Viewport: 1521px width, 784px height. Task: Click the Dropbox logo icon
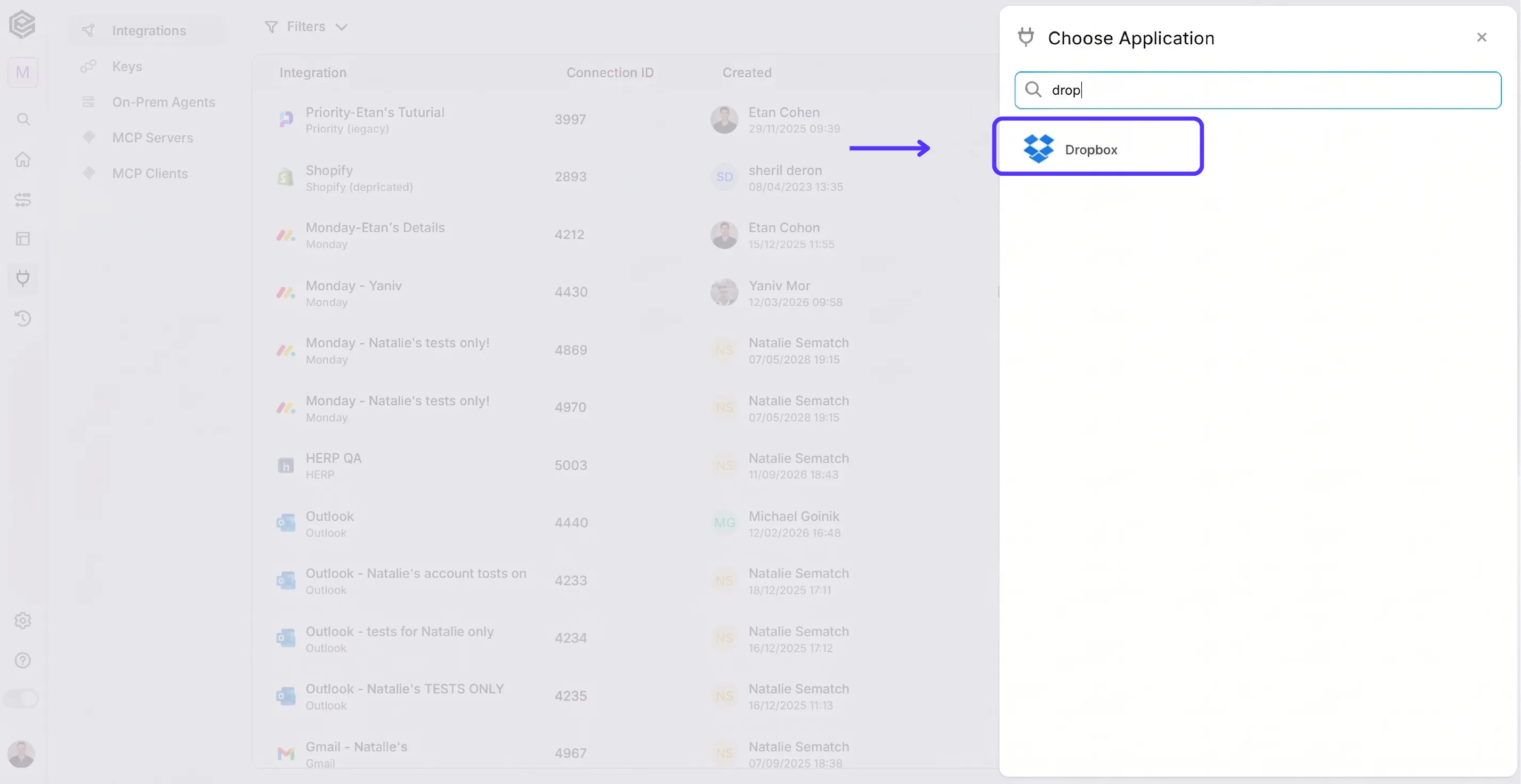click(1038, 149)
